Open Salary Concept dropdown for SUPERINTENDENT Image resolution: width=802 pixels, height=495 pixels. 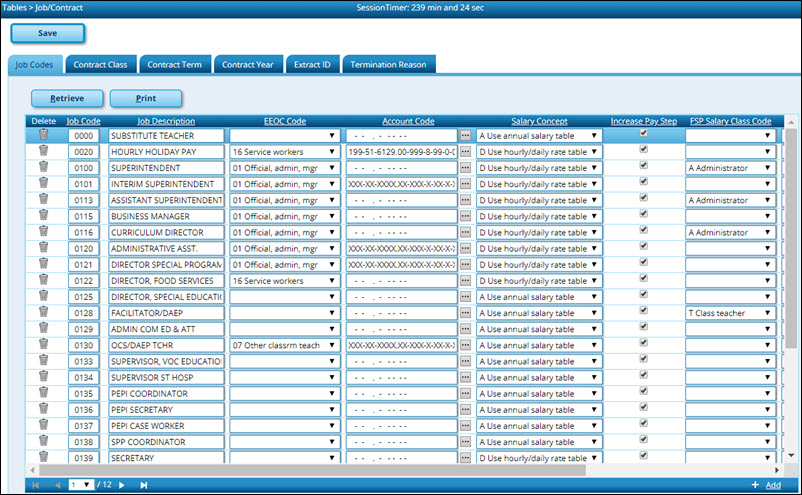539,168
